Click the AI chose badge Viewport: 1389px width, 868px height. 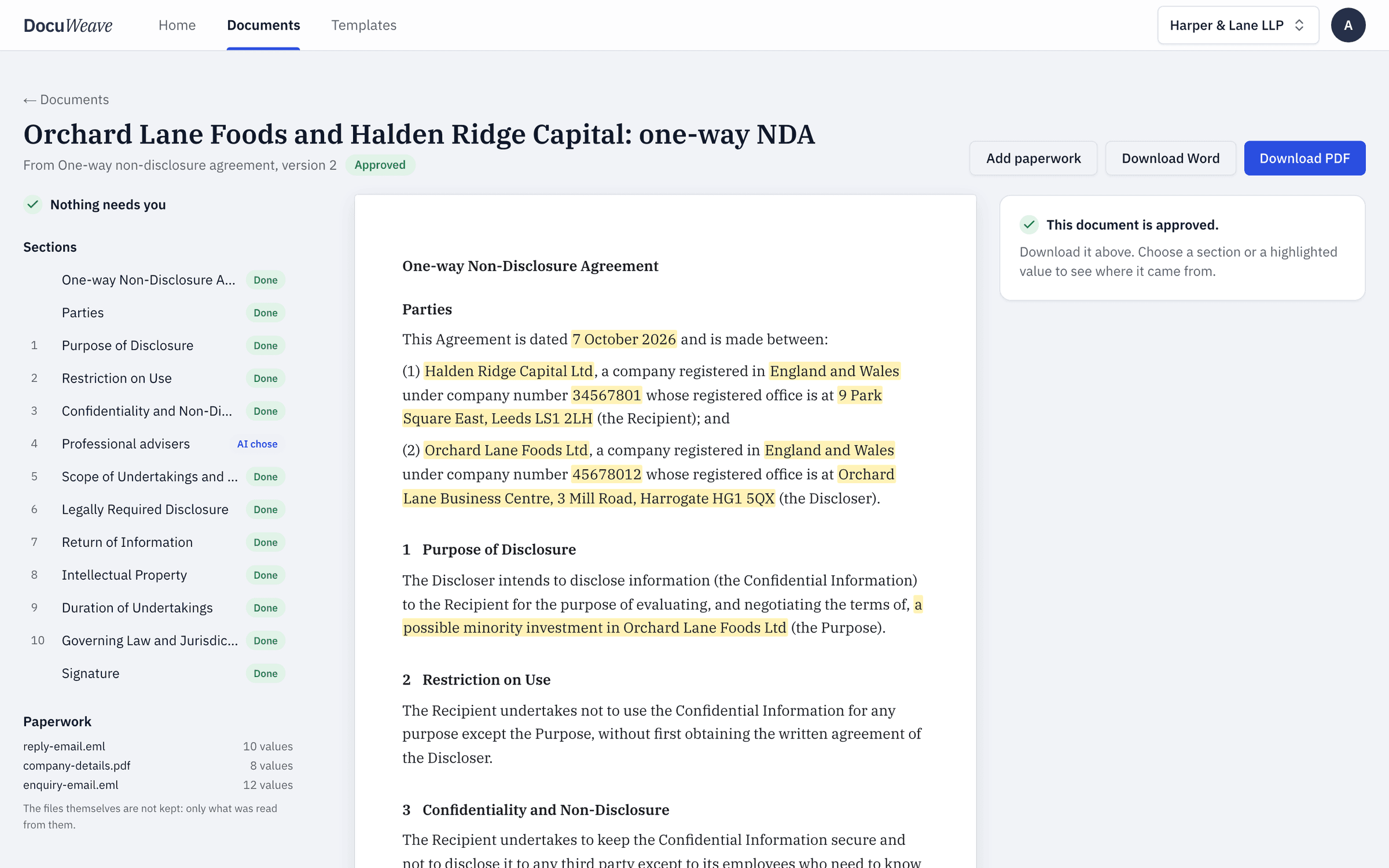coord(257,444)
